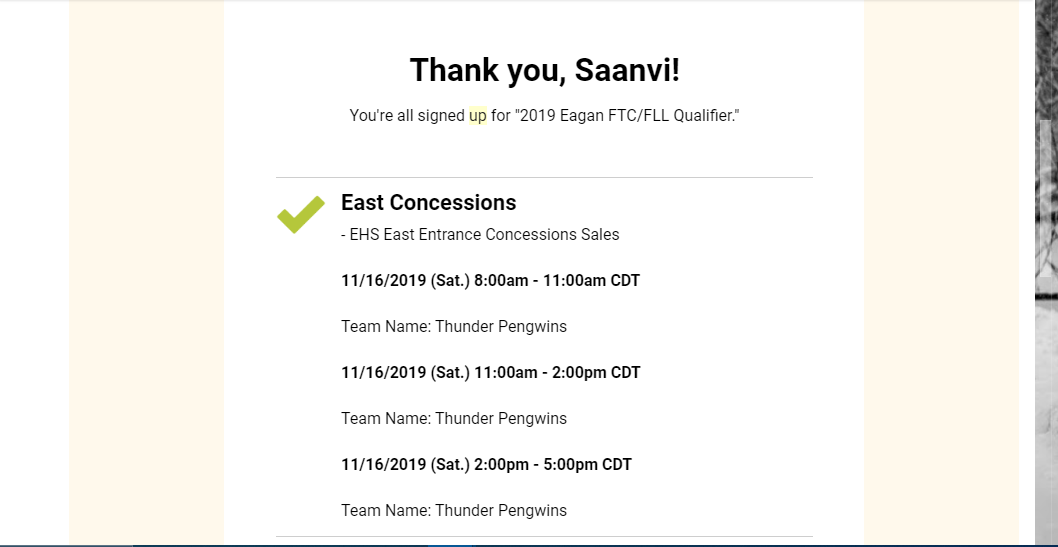Select the 11:00am - 2:00pm time slot

click(490, 373)
